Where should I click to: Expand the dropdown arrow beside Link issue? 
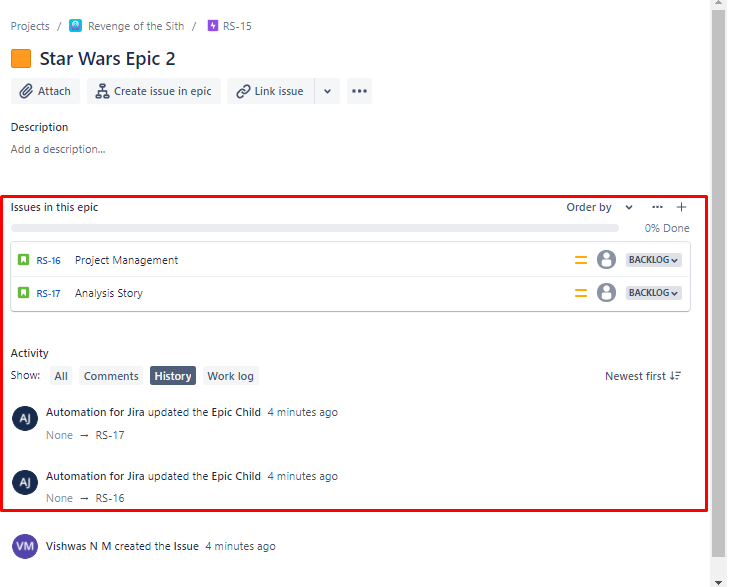327,91
